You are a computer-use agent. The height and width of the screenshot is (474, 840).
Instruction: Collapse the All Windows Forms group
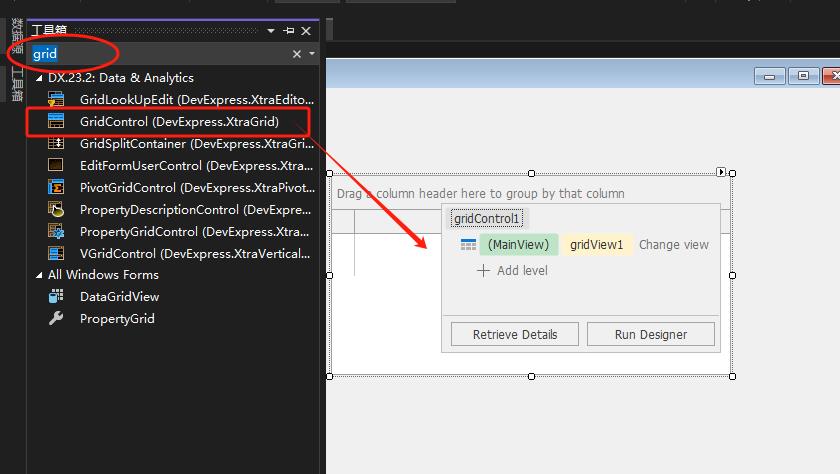click(x=39, y=275)
